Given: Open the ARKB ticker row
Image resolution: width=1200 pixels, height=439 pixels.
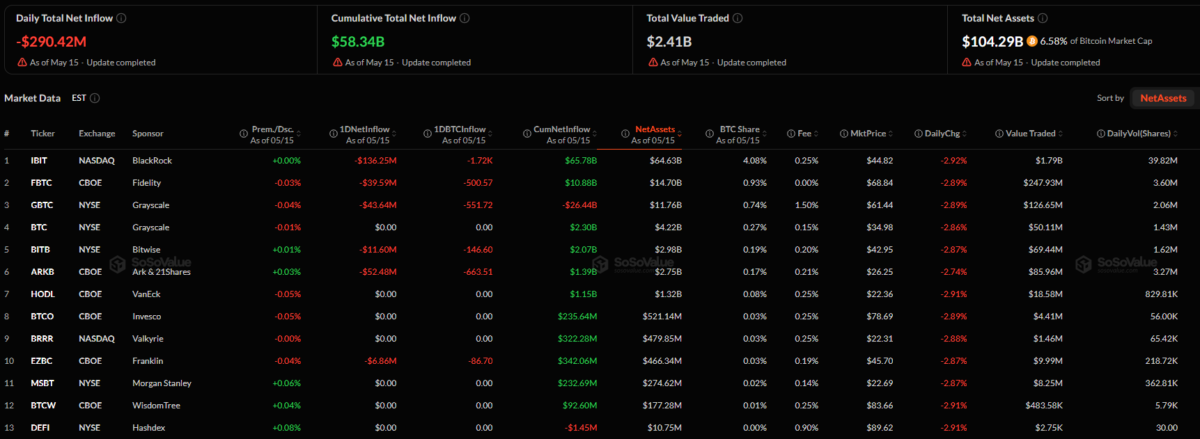Looking at the screenshot, I should tap(600, 271).
